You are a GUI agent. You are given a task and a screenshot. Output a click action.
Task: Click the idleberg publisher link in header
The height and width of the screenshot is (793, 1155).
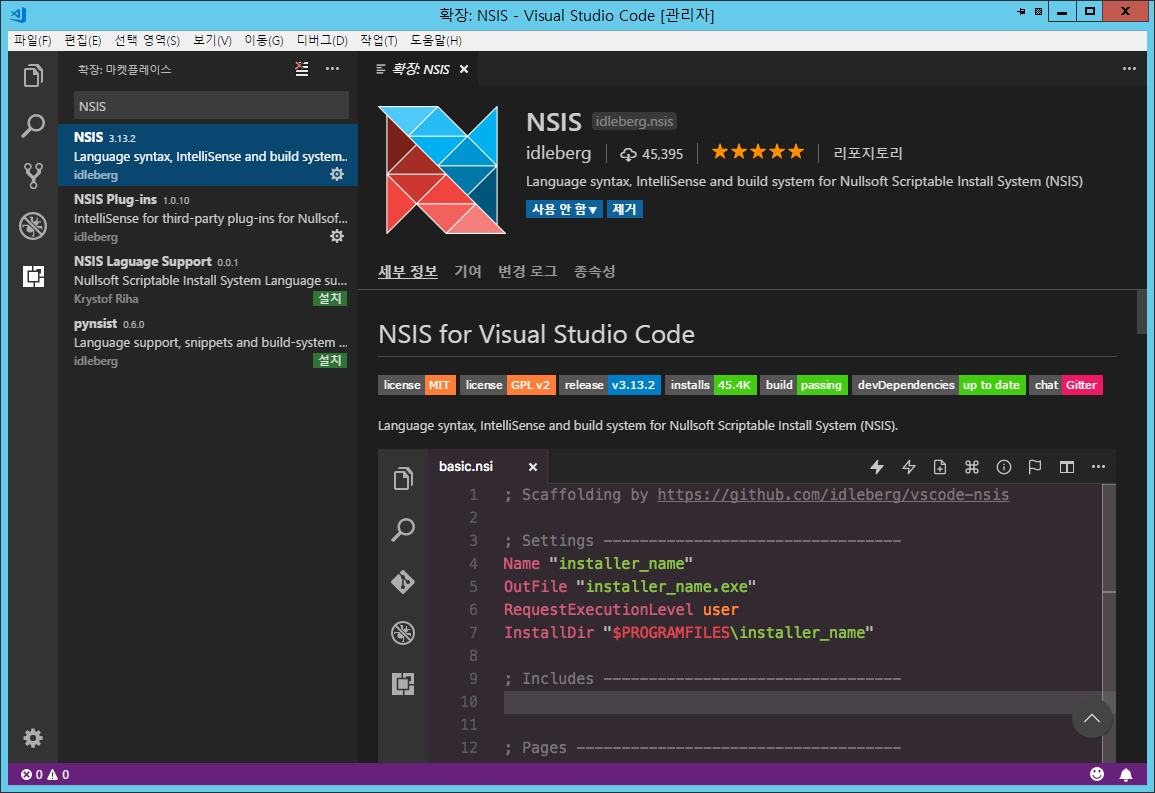click(558, 153)
